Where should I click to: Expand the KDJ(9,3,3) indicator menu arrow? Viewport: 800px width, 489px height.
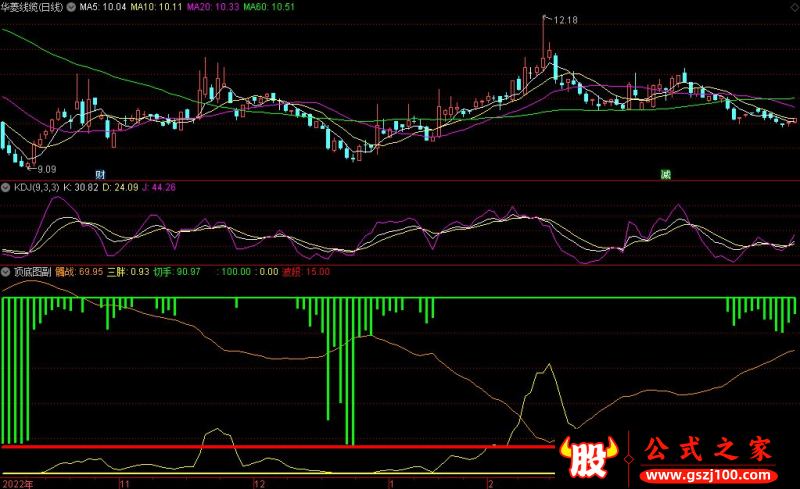[x=6, y=187]
